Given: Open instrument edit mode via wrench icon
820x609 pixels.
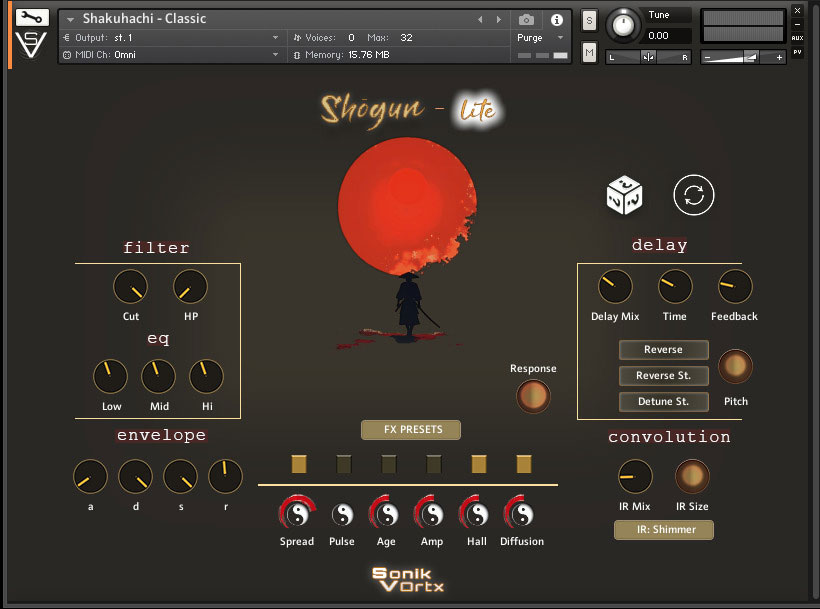Looking at the screenshot, I should pos(32,18).
